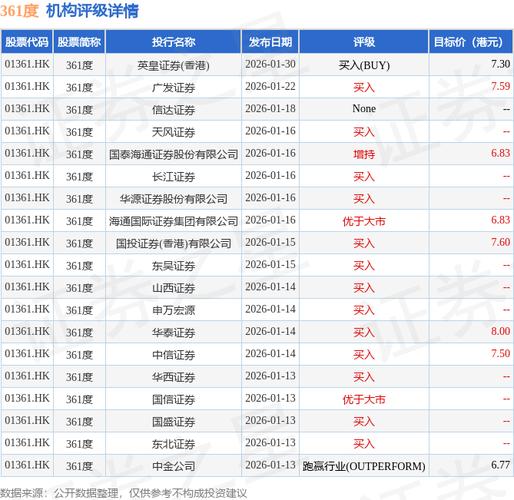The image size is (514, 500).
Task: Click 361度 short name in 中金公司 row
Action: click(79, 466)
